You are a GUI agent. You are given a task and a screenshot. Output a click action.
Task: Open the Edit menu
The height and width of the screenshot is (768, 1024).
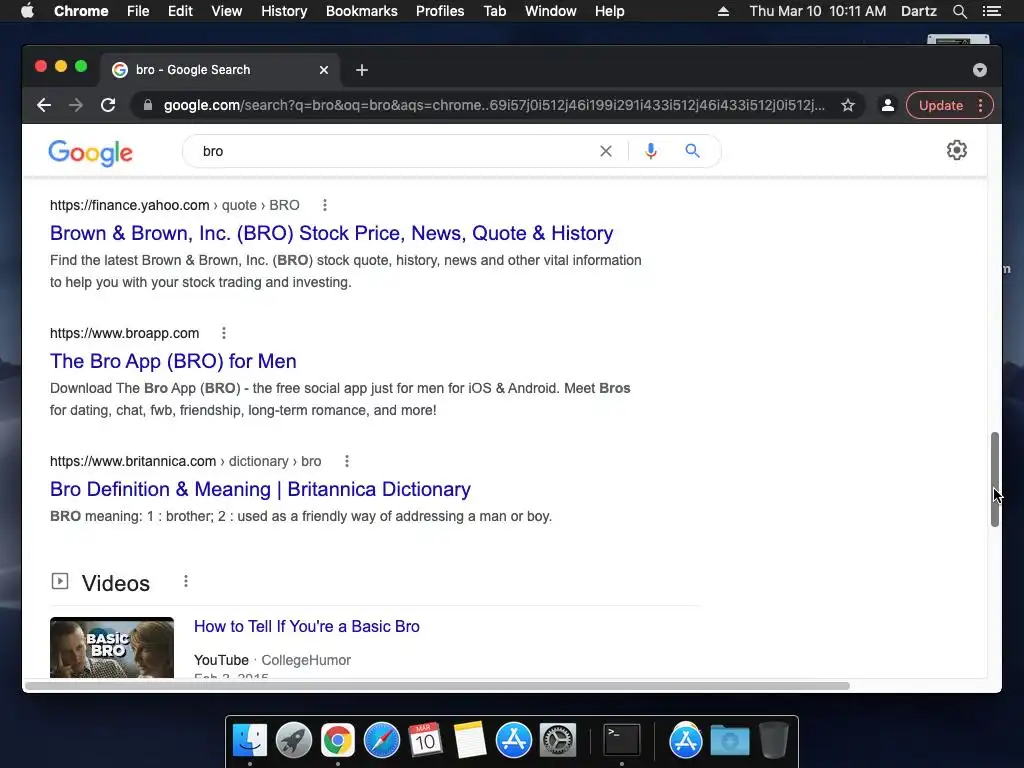[x=180, y=11]
